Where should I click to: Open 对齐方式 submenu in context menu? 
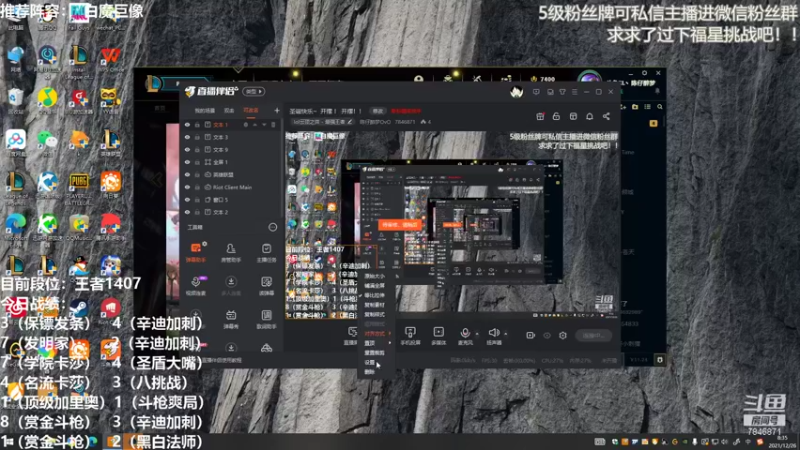[x=378, y=334]
